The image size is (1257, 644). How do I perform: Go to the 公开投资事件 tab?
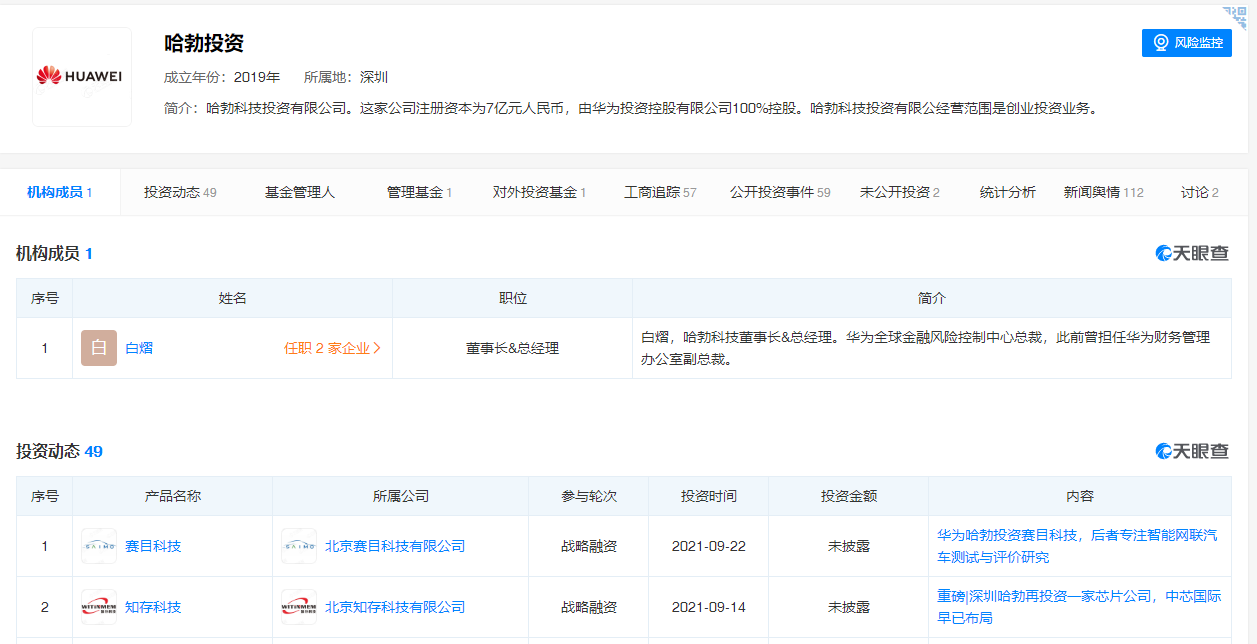(780, 192)
